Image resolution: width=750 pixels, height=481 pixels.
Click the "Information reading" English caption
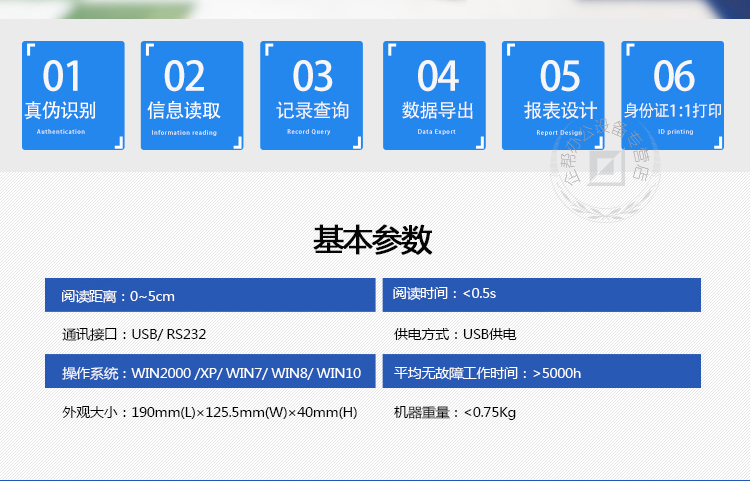coord(184,132)
